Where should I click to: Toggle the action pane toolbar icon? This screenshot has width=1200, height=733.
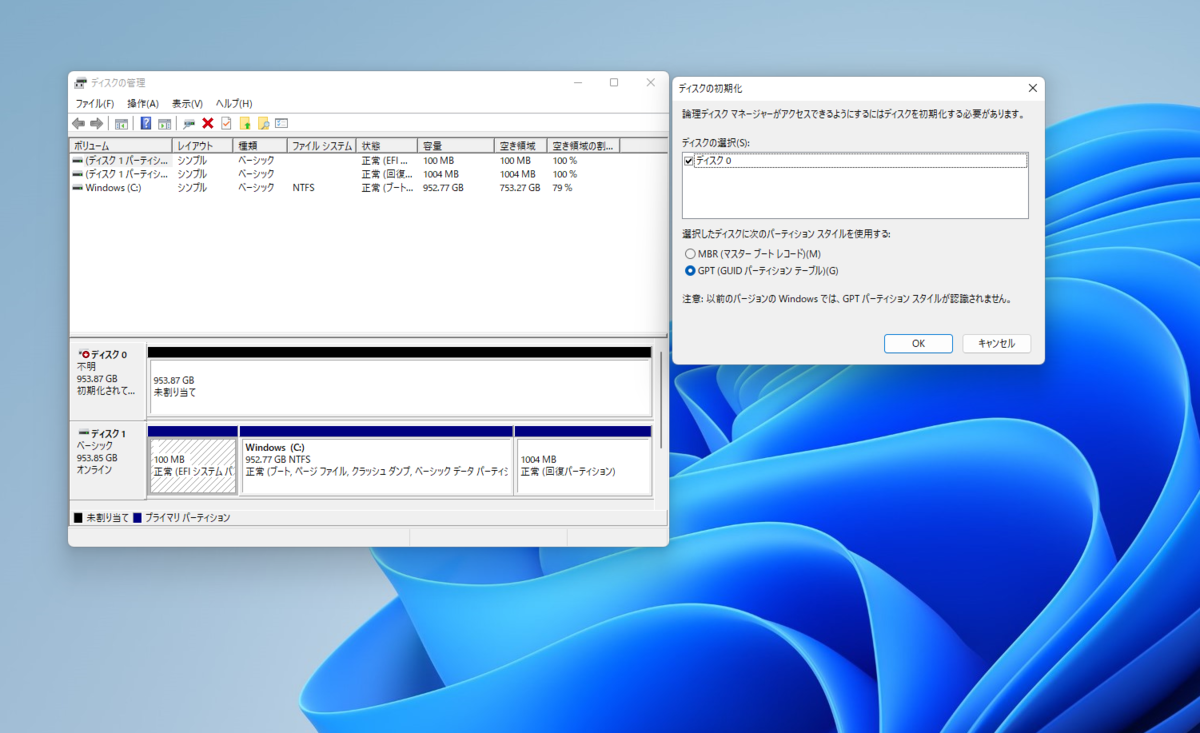tap(164, 123)
